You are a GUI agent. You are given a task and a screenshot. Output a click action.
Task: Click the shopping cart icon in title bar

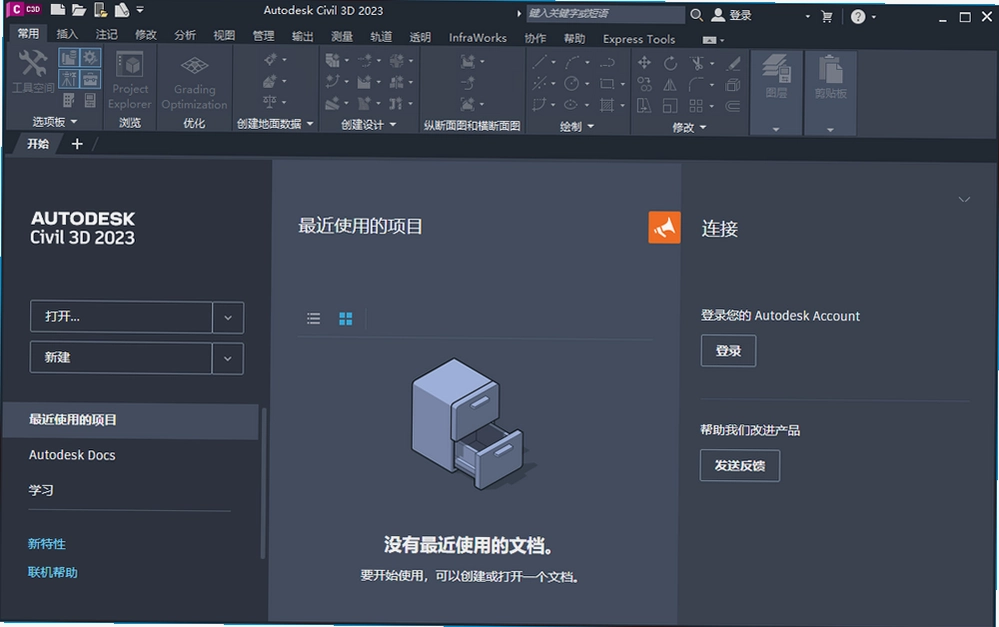[826, 17]
